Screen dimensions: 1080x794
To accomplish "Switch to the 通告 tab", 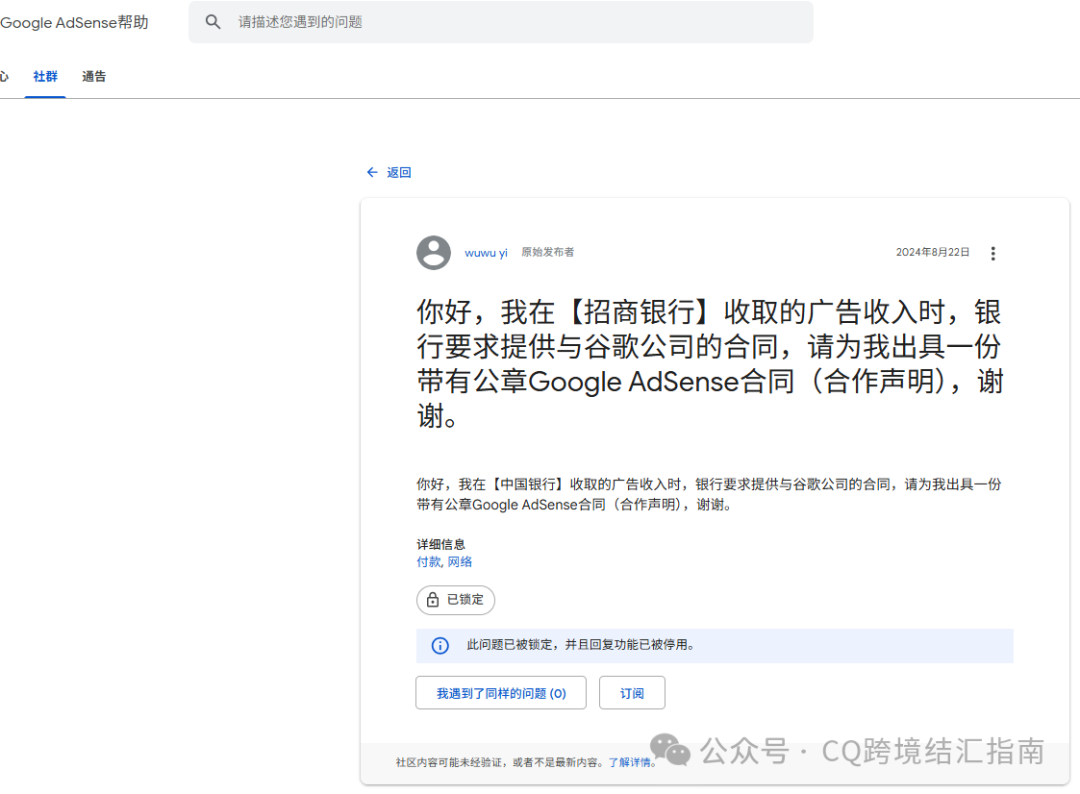I will (x=93, y=76).
